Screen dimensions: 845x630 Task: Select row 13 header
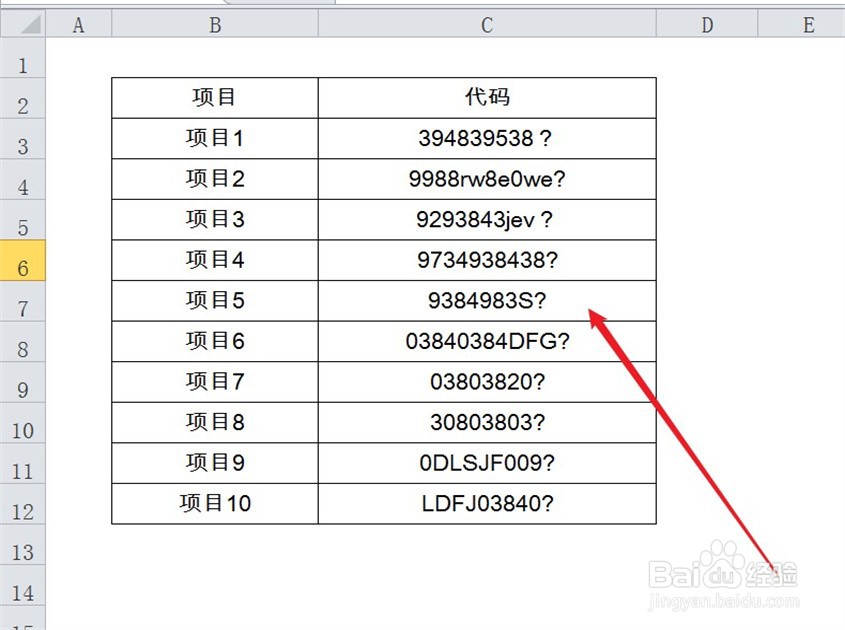click(23, 545)
